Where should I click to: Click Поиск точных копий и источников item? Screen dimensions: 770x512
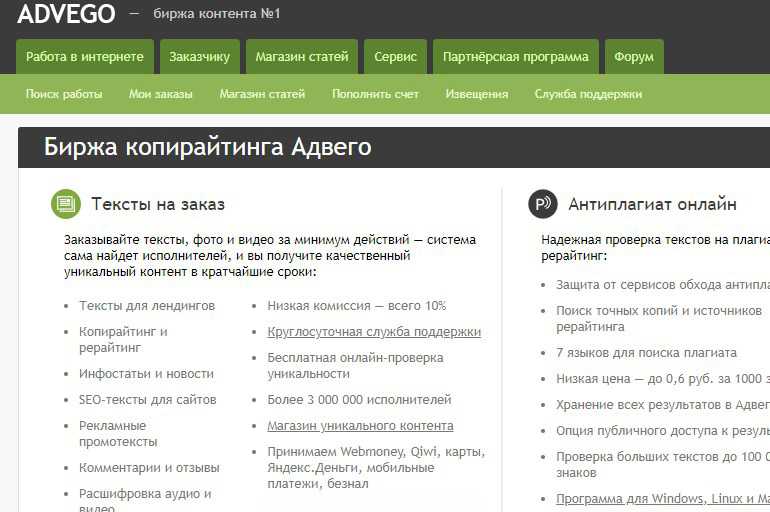pyautogui.click(x=659, y=319)
